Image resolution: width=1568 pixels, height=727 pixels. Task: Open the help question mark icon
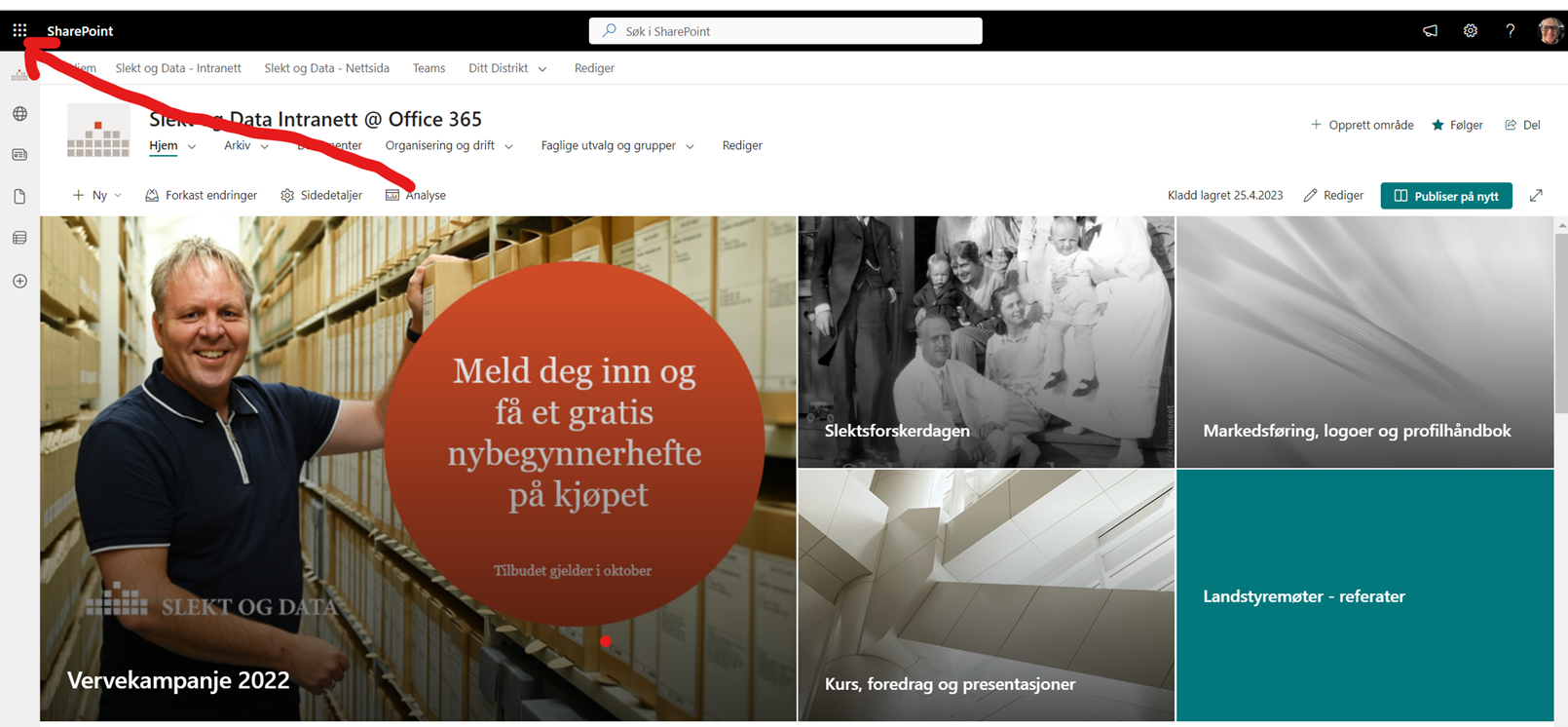(x=1510, y=30)
